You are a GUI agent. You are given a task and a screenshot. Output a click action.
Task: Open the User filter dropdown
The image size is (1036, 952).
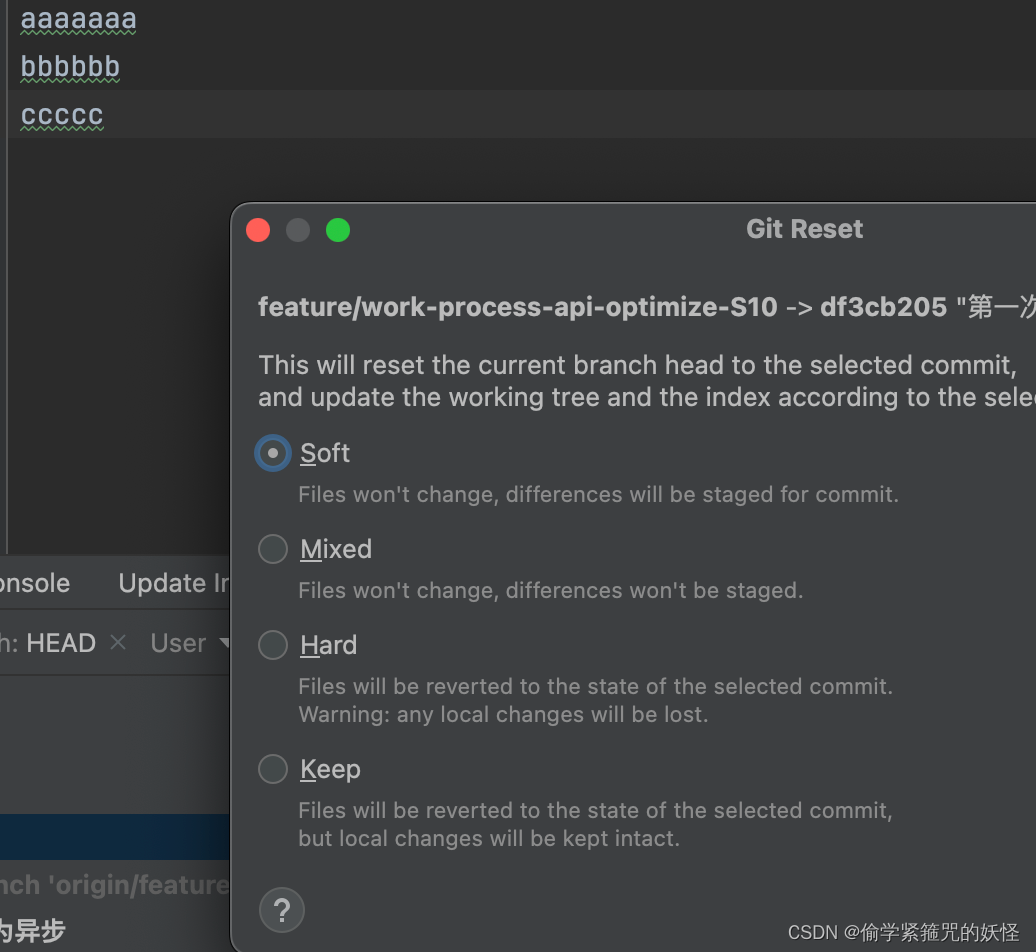tap(189, 643)
